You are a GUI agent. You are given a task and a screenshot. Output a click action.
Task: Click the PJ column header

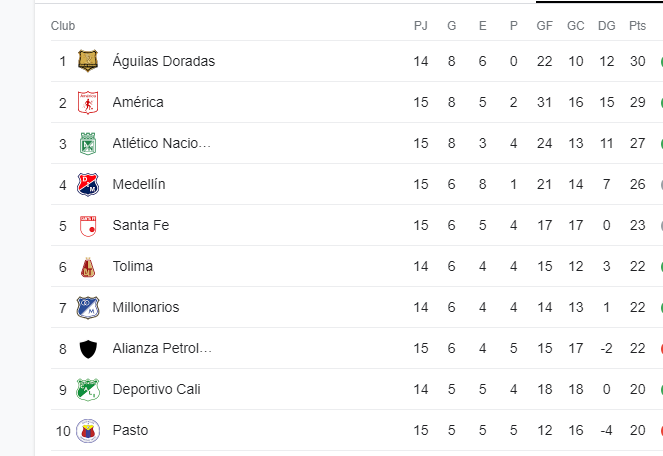[x=420, y=26]
